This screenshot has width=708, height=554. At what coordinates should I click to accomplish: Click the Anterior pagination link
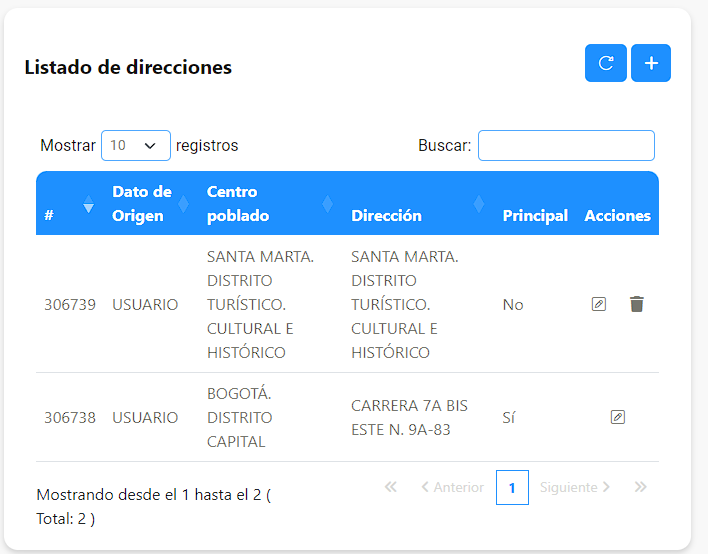click(452, 487)
